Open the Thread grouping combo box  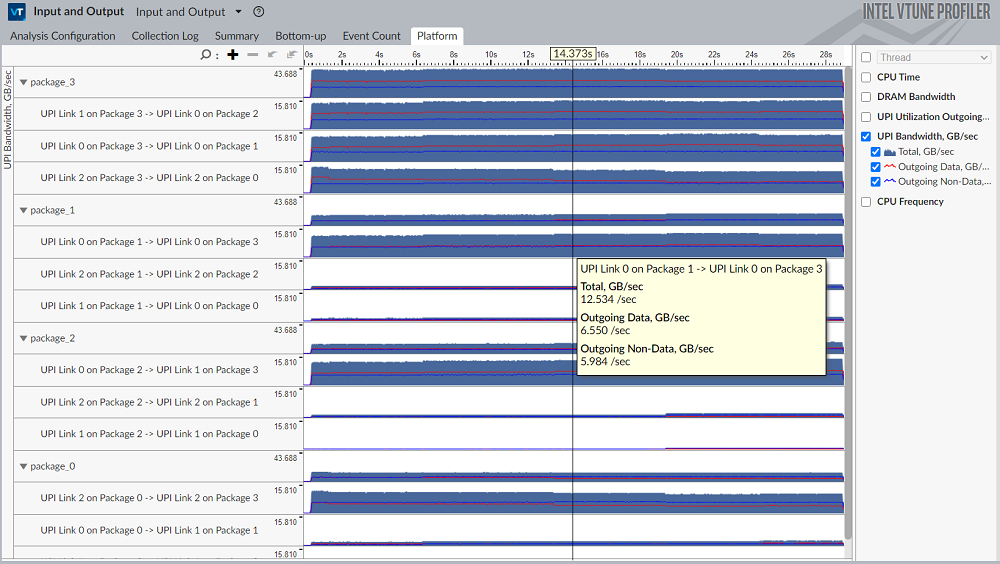934,57
